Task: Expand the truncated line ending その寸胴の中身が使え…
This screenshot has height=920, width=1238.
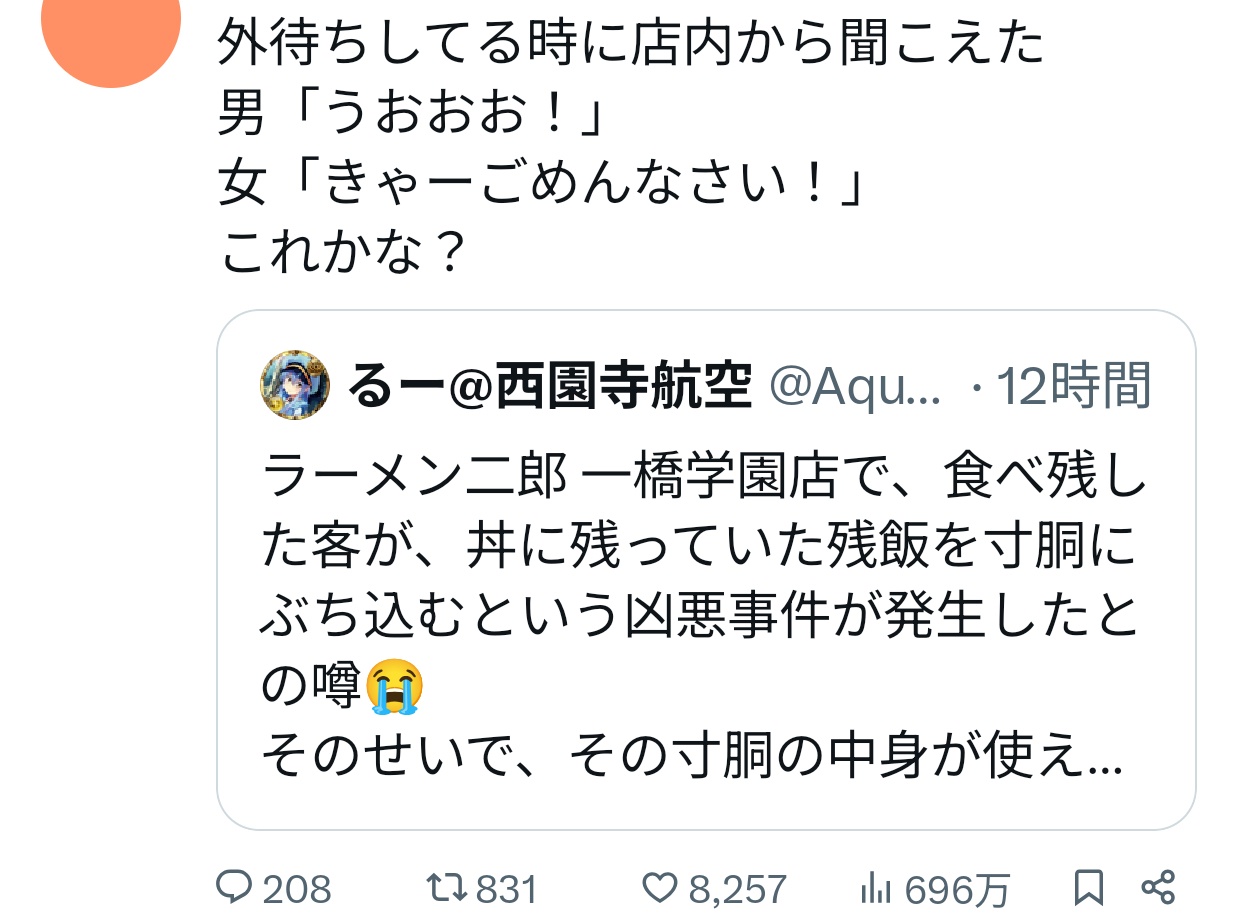Action: click(x=690, y=760)
